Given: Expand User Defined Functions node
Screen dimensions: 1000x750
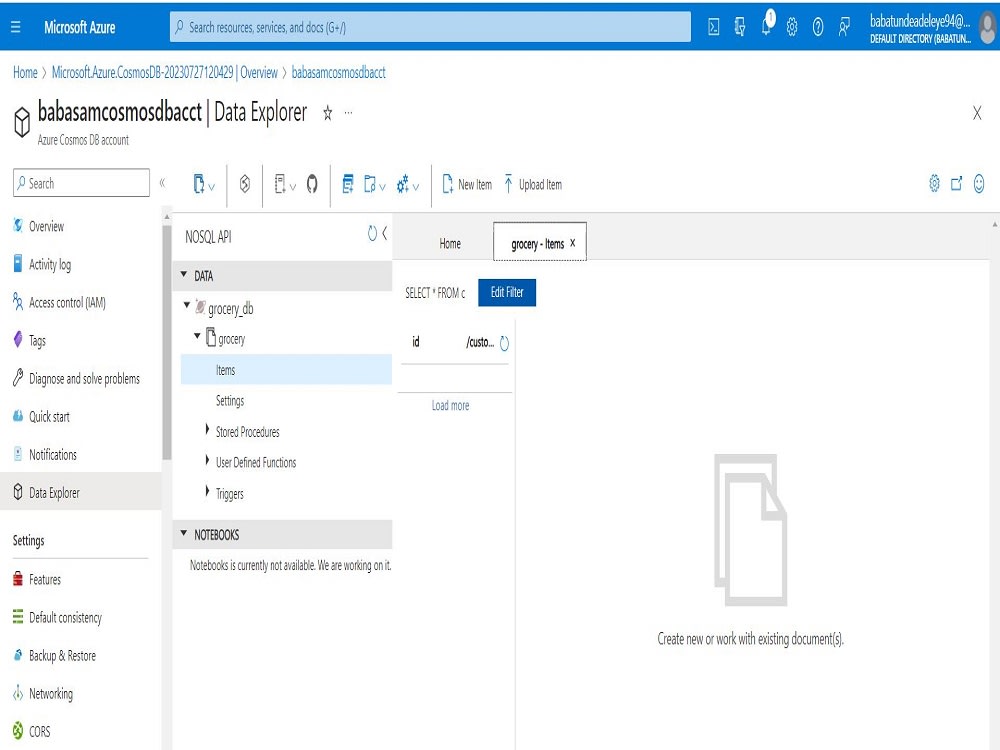Looking at the screenshot, I should point(207,460).
